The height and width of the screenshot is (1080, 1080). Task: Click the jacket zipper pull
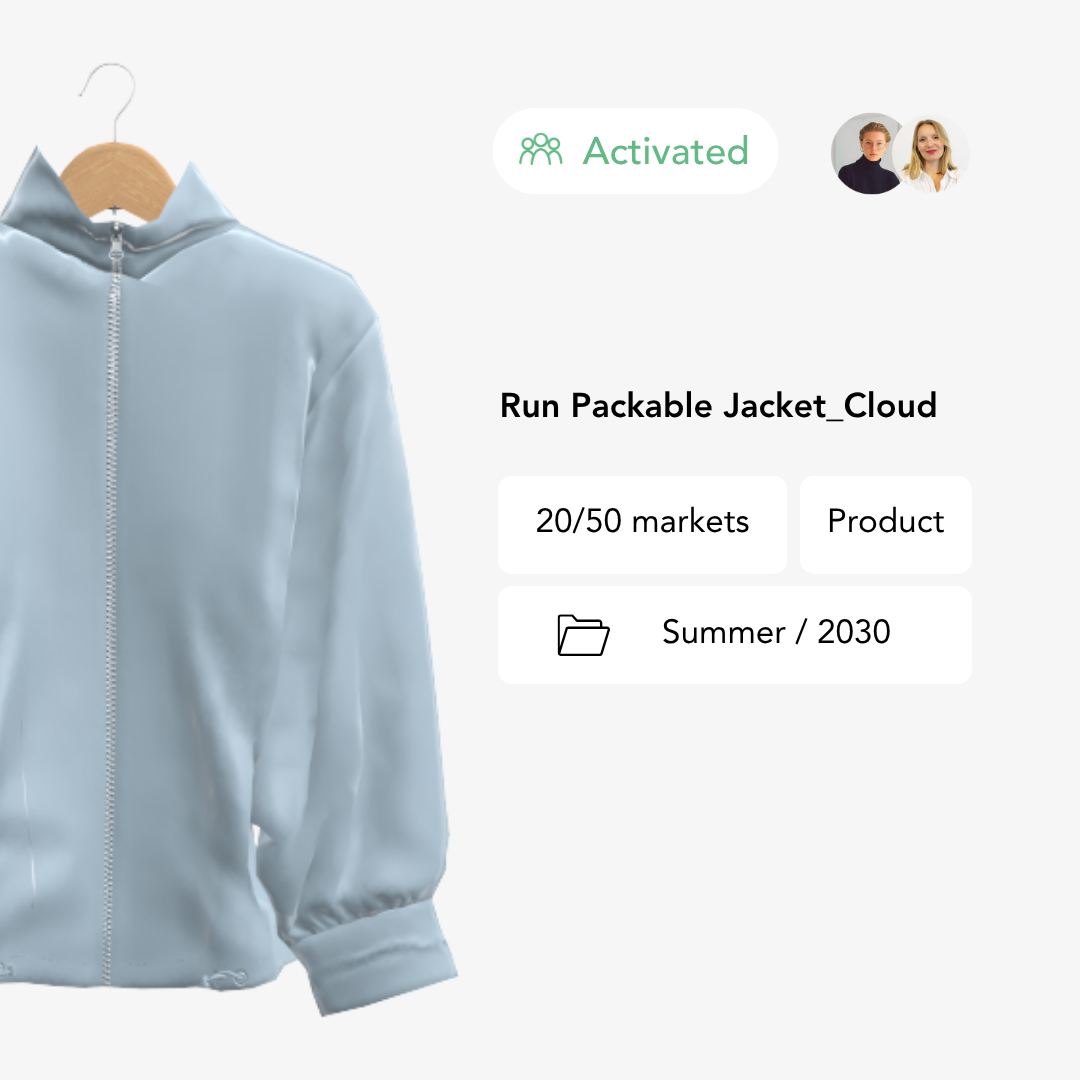tap(117, 245)
